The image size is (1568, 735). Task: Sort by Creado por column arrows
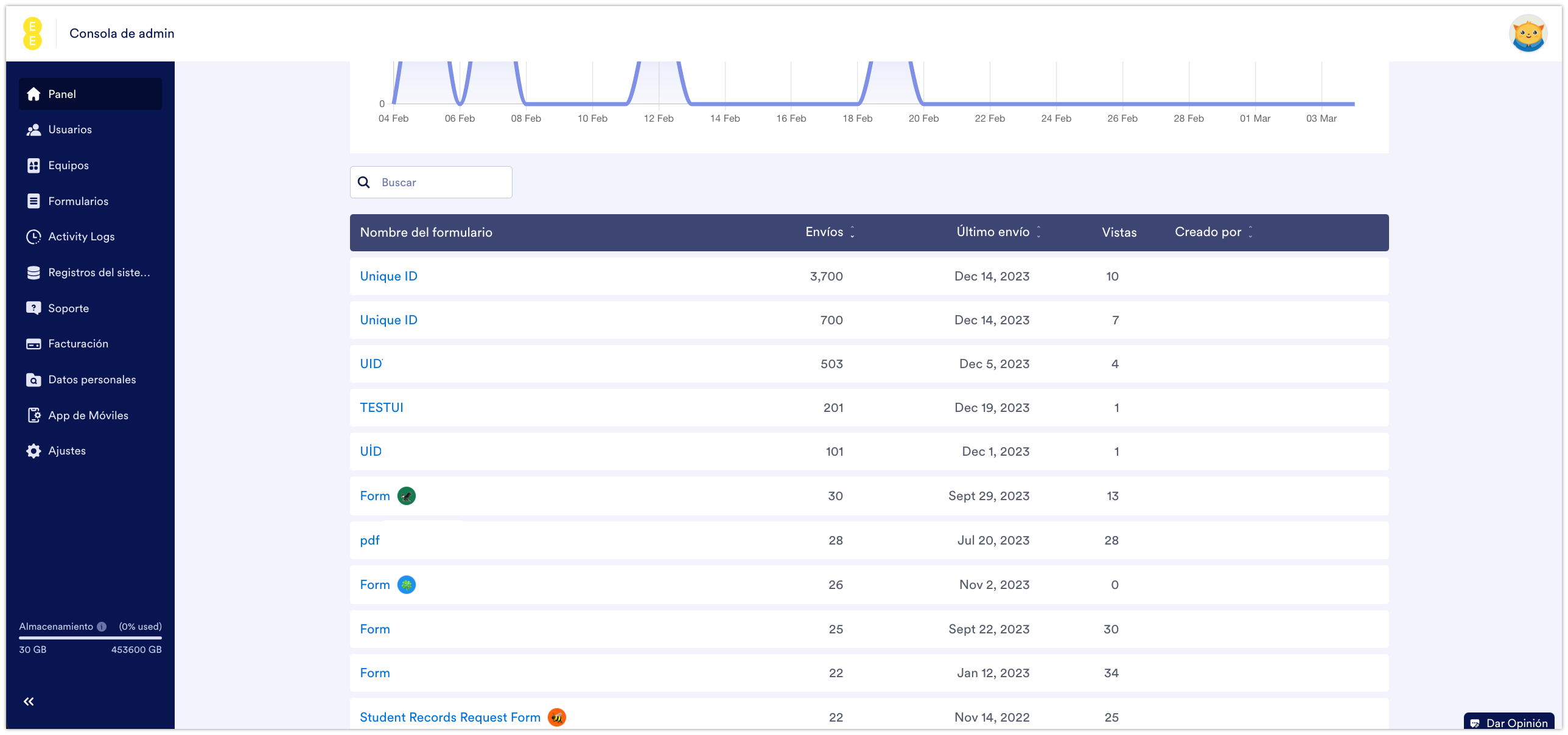pos(1250,232)
